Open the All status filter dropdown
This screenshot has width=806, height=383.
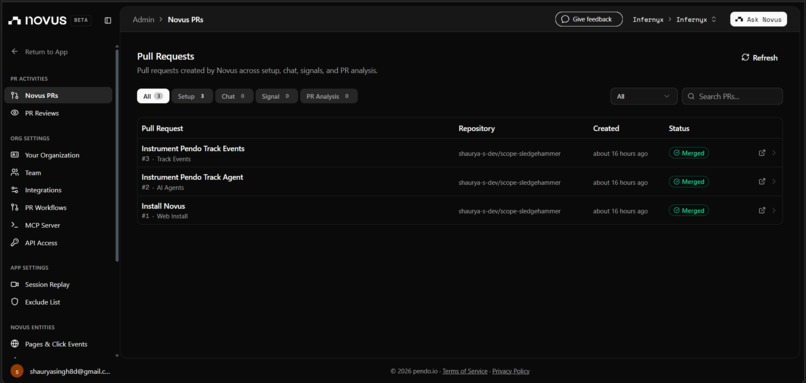point(644,96)
